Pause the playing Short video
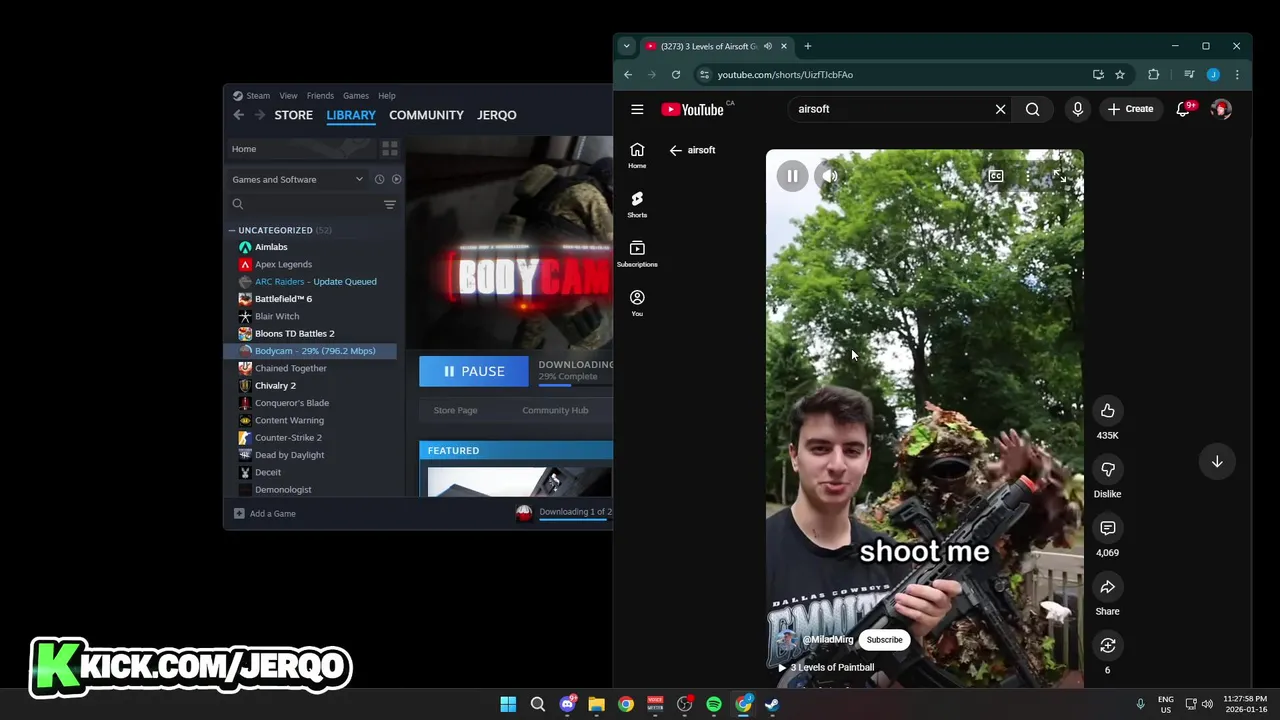1280x720 pixels. tap(792, 176)
